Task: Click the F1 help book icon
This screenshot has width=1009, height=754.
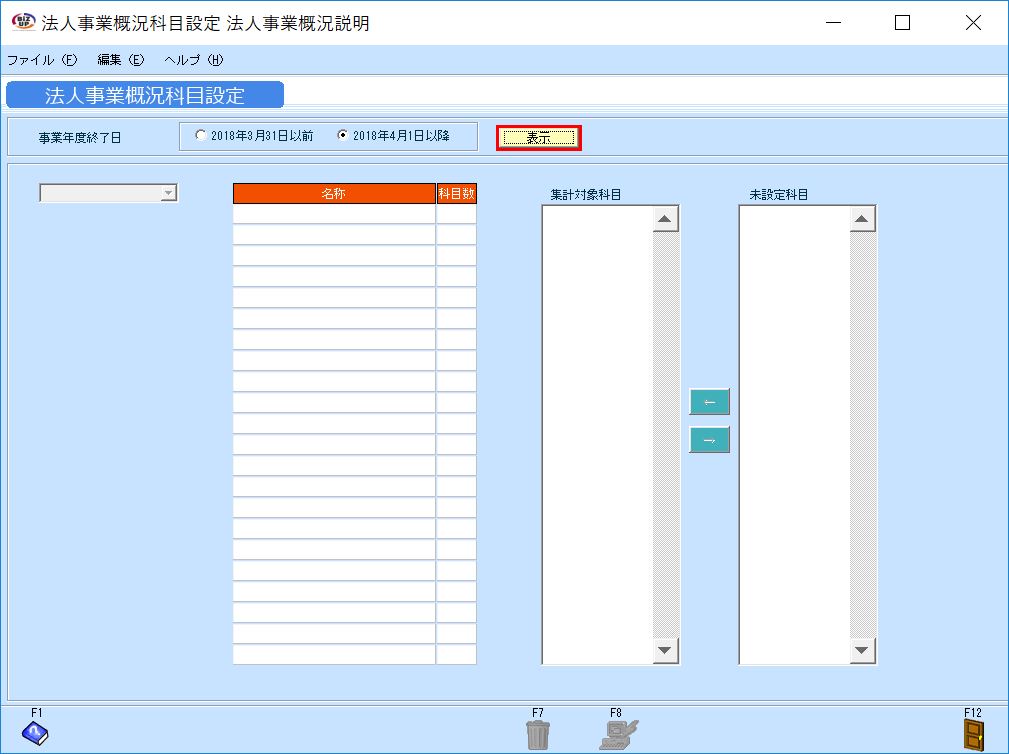Action: [35, 735]
